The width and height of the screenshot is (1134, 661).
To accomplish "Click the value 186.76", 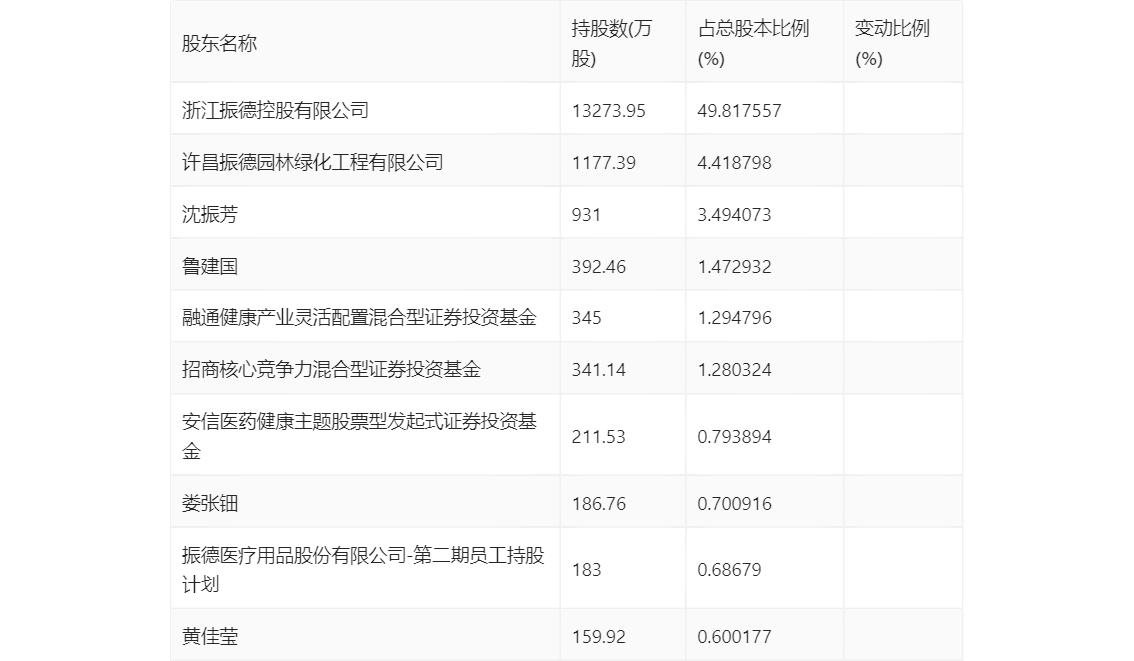I will tap(598, 503).
